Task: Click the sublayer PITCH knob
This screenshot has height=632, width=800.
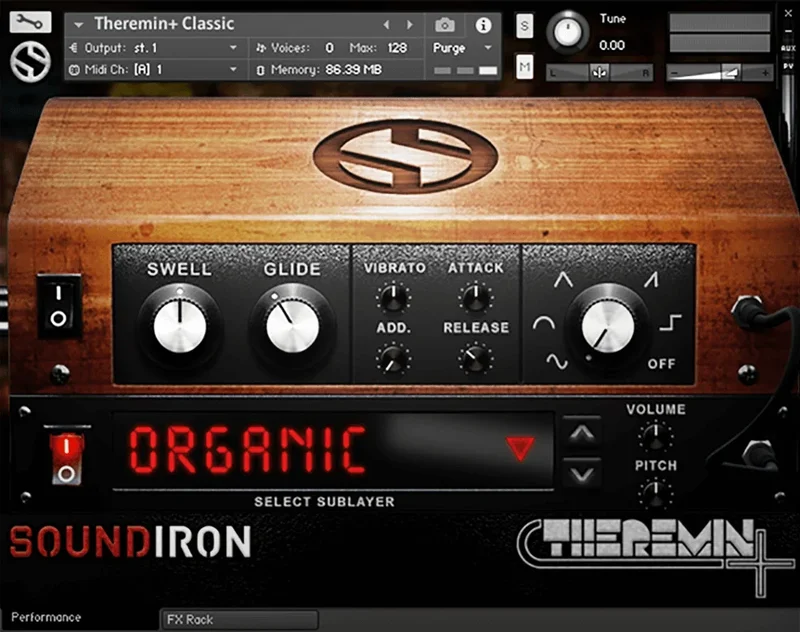Action: 656,493
